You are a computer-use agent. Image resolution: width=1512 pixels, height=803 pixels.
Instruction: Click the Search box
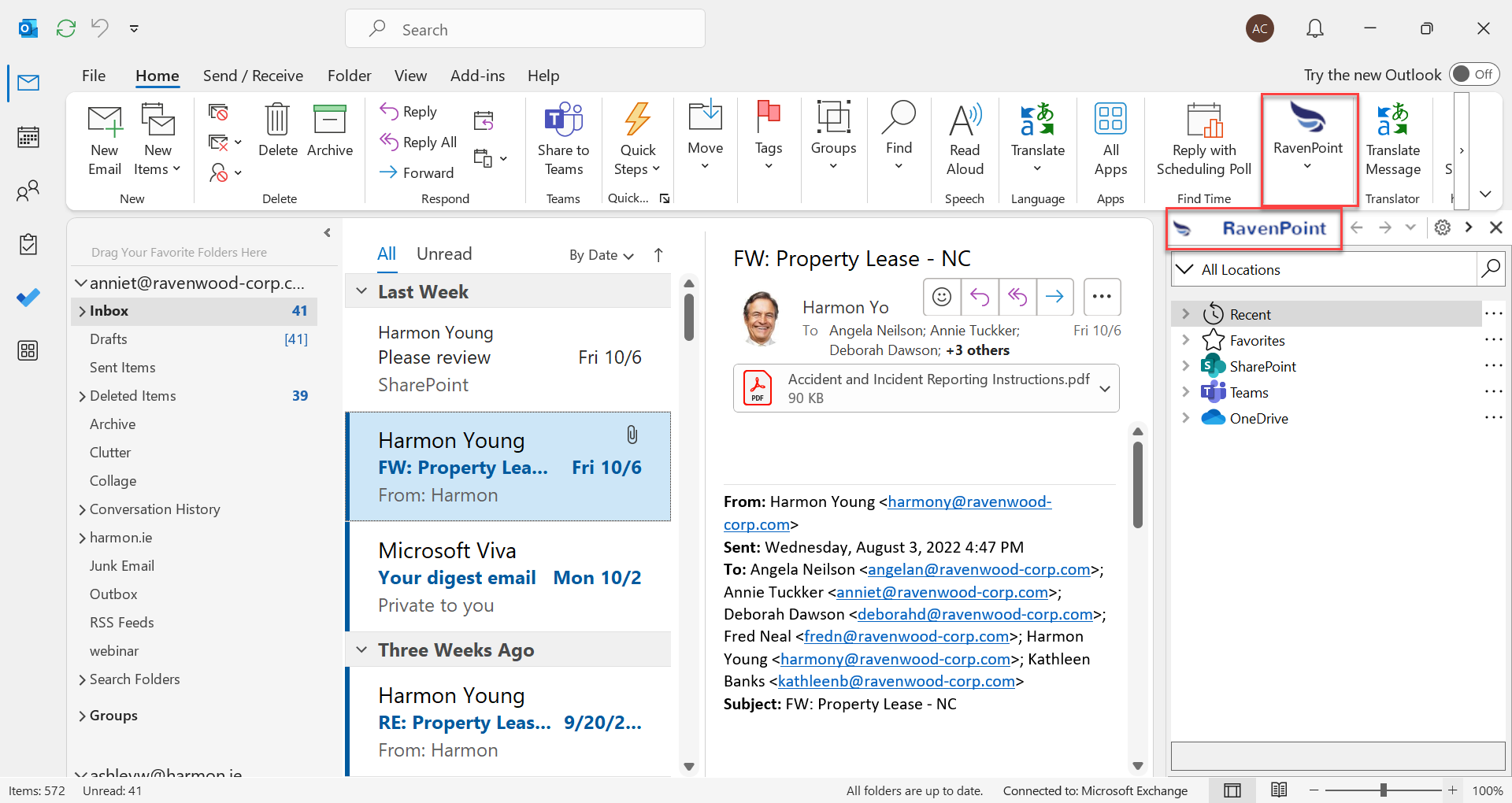click(x=525, y=29)
